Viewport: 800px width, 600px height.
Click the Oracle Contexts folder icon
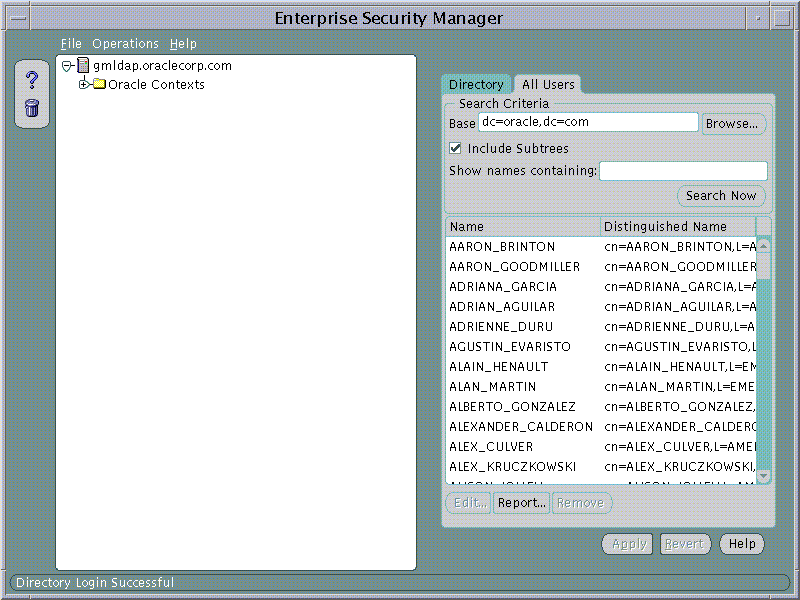[x=99, y=84]
